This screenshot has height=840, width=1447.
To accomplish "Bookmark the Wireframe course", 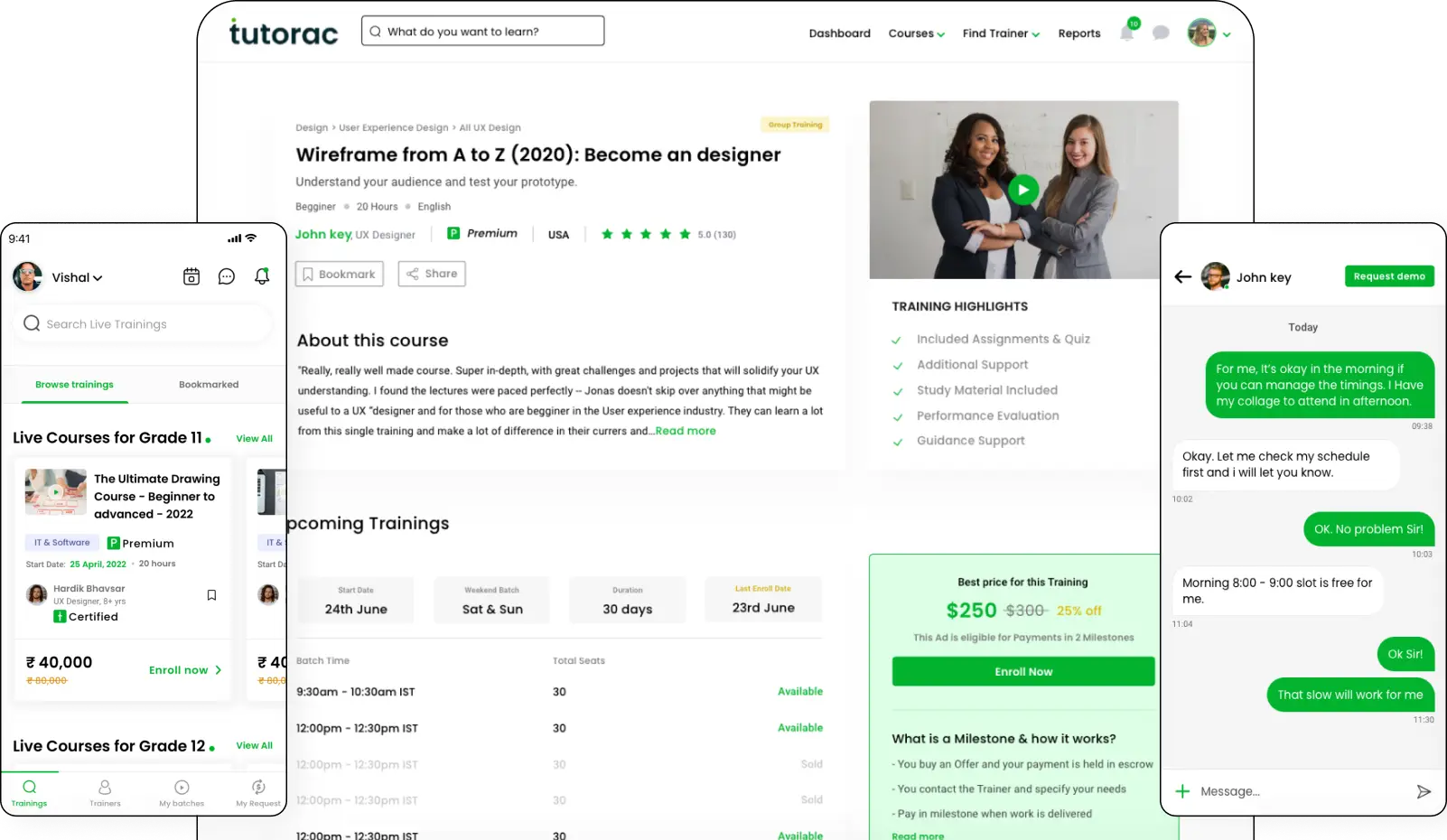I will (x=339, y=274).
